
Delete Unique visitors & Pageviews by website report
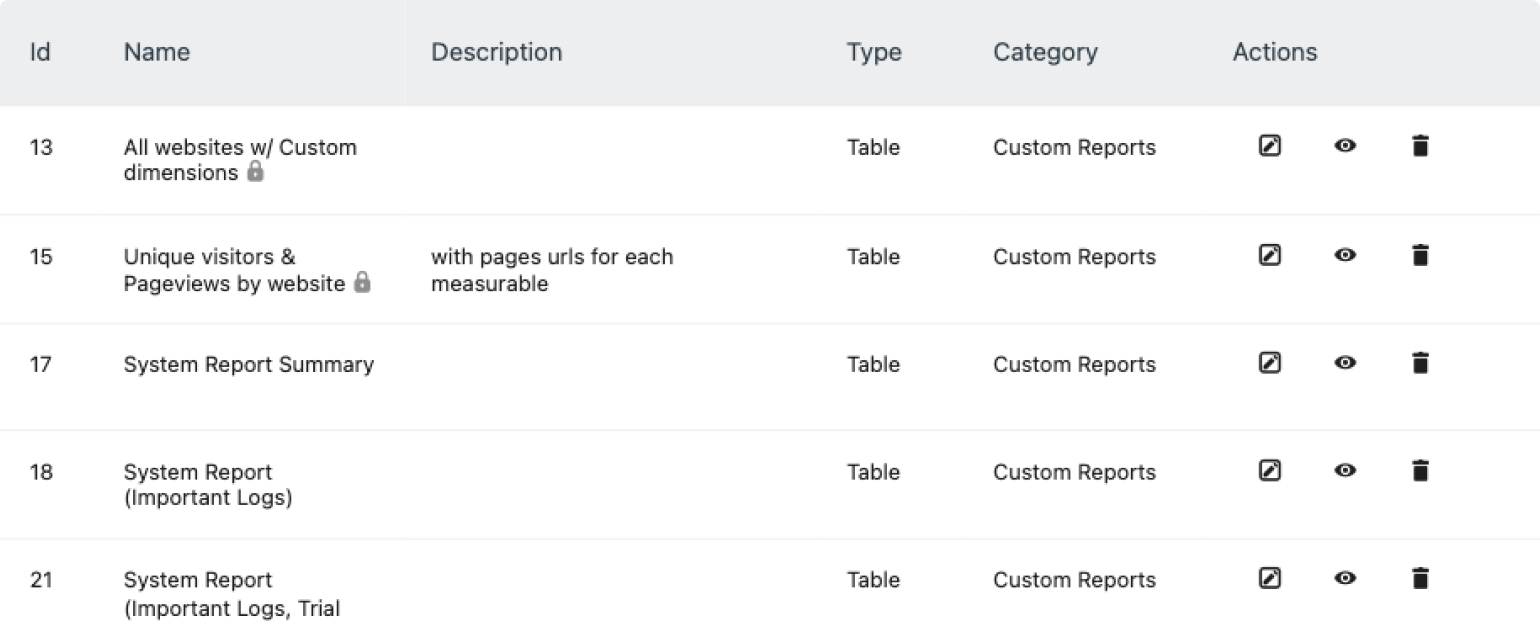1419,255
